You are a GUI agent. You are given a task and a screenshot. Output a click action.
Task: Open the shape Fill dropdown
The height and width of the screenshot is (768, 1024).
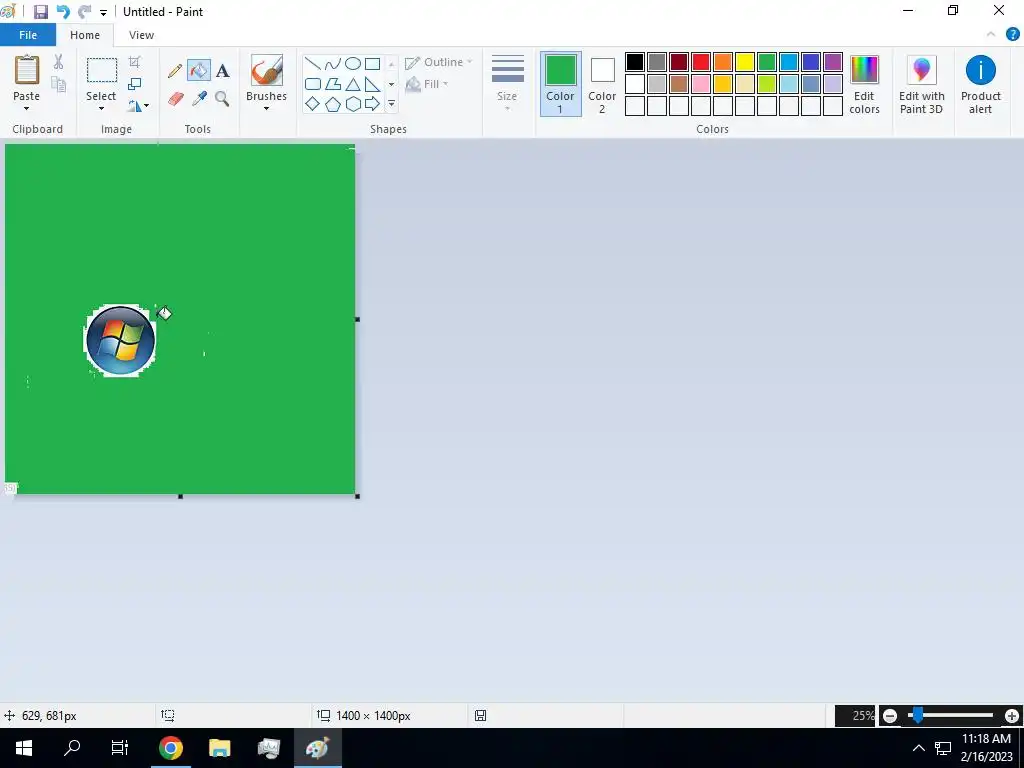coord(428,84)
